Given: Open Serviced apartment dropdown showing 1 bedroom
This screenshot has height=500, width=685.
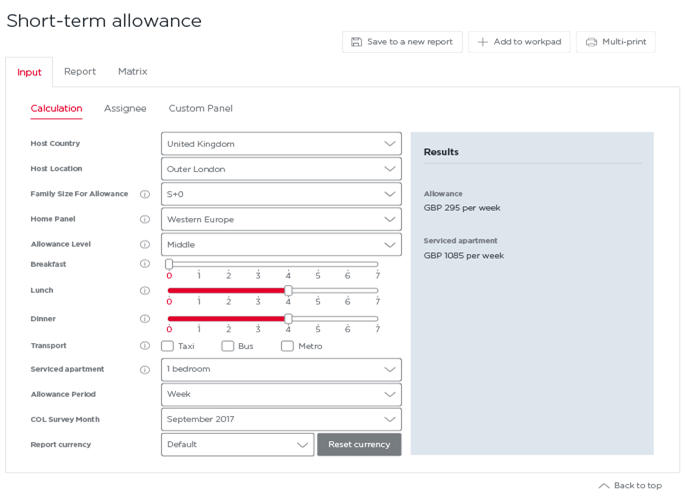Looking at the screenshot, I should point(281,369).
